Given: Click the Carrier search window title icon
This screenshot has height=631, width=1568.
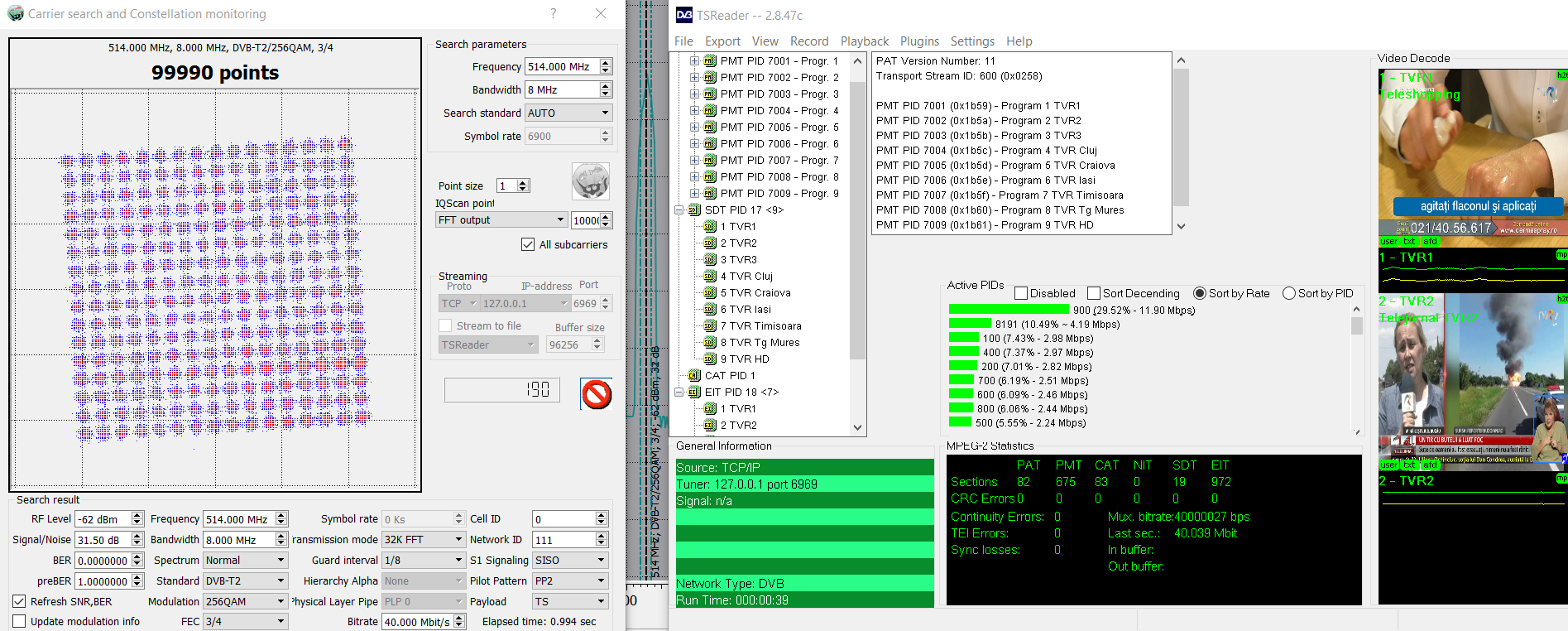Looking at the screenshot, I should 15,13.
